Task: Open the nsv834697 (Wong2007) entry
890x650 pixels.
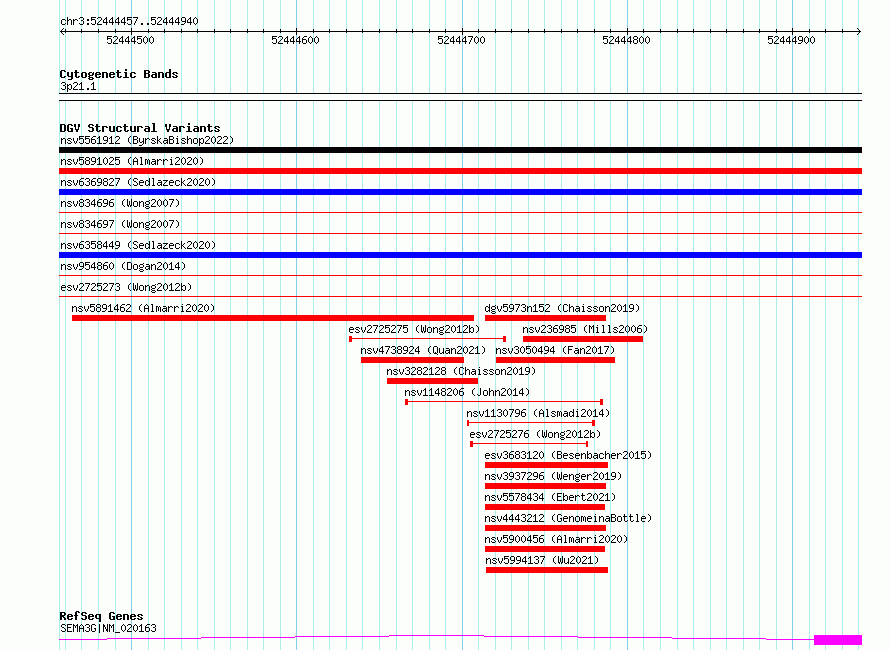Action: pos(120,224)
